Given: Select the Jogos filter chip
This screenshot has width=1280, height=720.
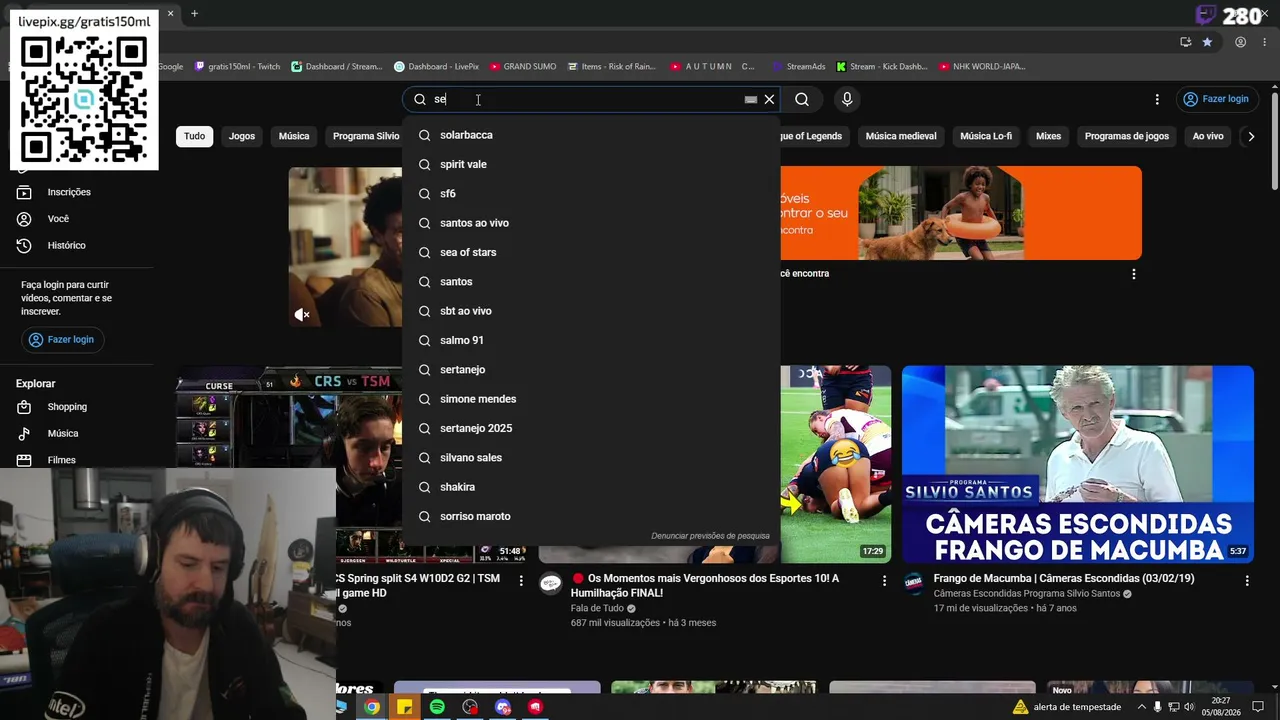Looking at the screenshot, I should (242, 136).
